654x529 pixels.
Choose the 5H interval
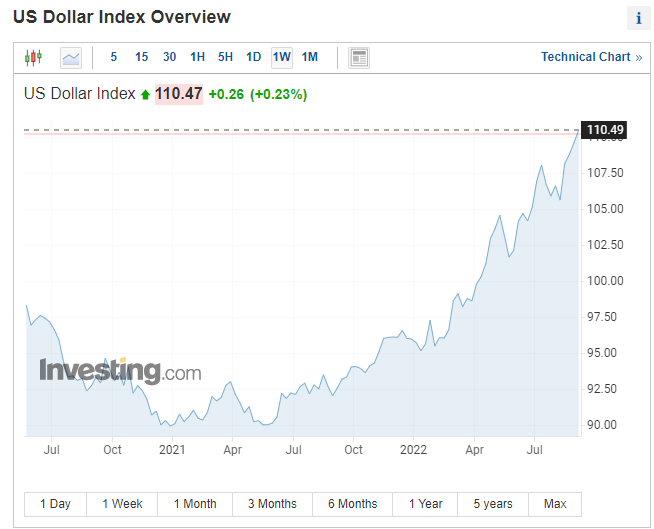[x=225, y=57]
